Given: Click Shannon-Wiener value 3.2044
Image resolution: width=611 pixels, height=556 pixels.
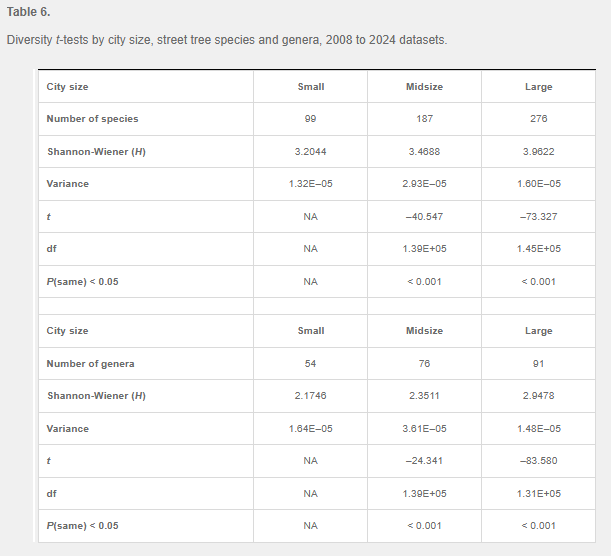Looking at the screenshot, I should (311, 151).
